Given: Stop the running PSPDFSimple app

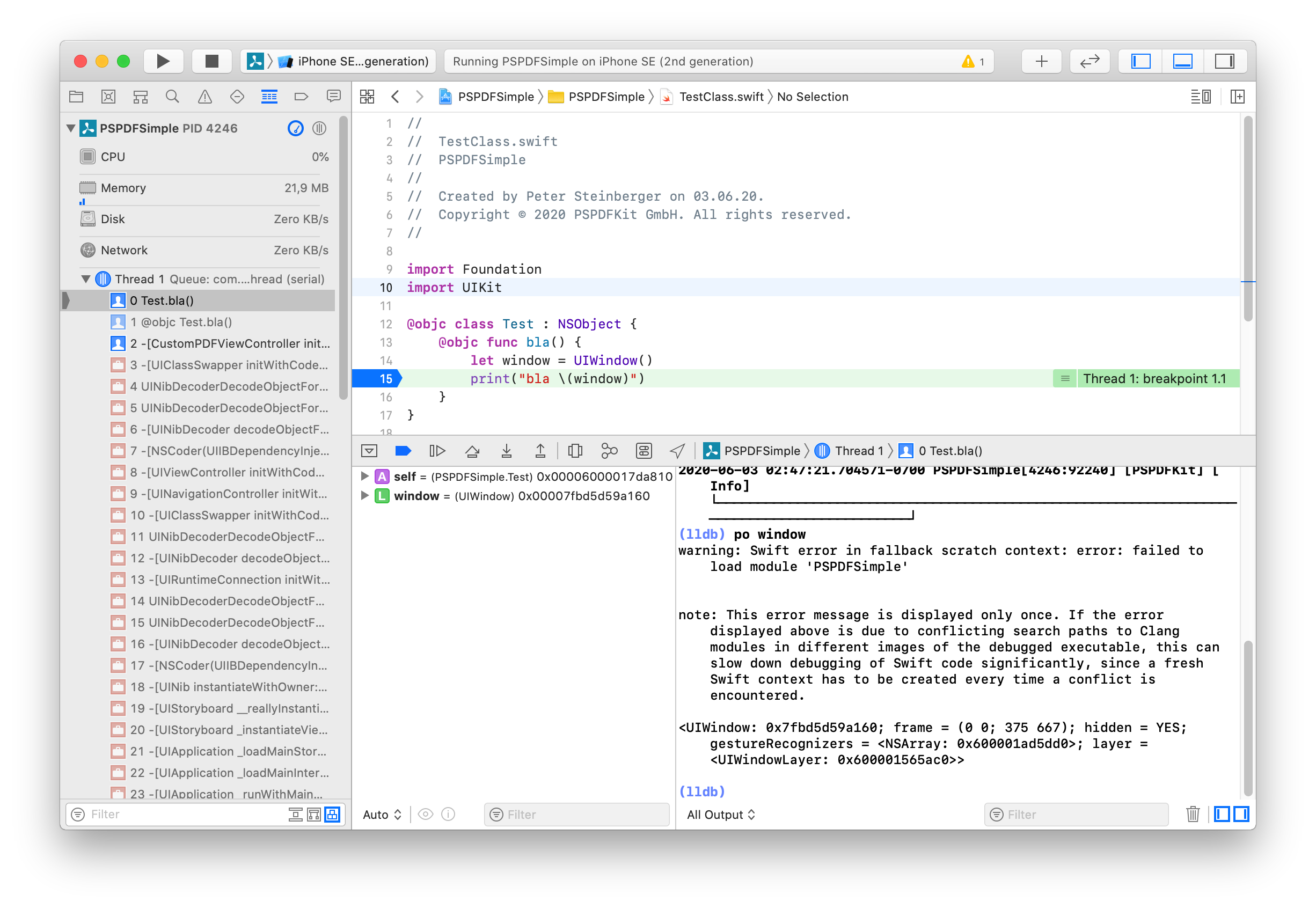Looking at the screenshot, I should coord(211,61).
